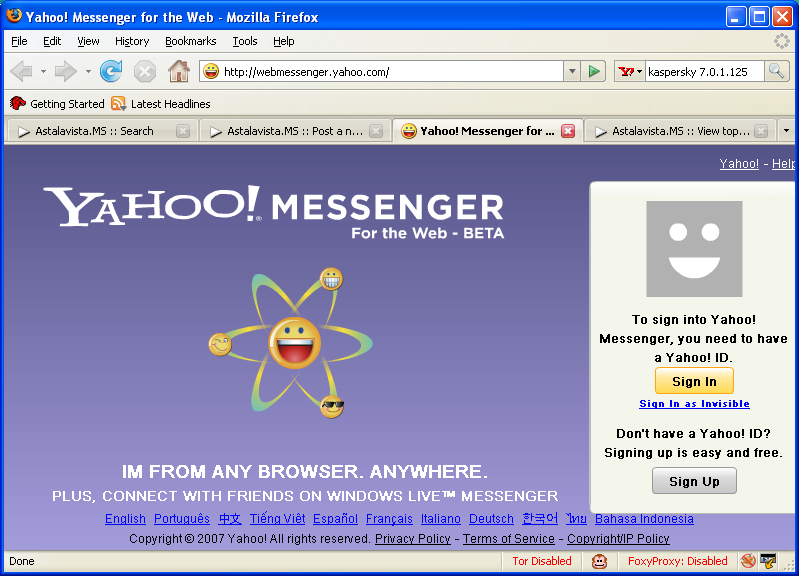Open the Bookmarks menu

click(x=191, y=41)
